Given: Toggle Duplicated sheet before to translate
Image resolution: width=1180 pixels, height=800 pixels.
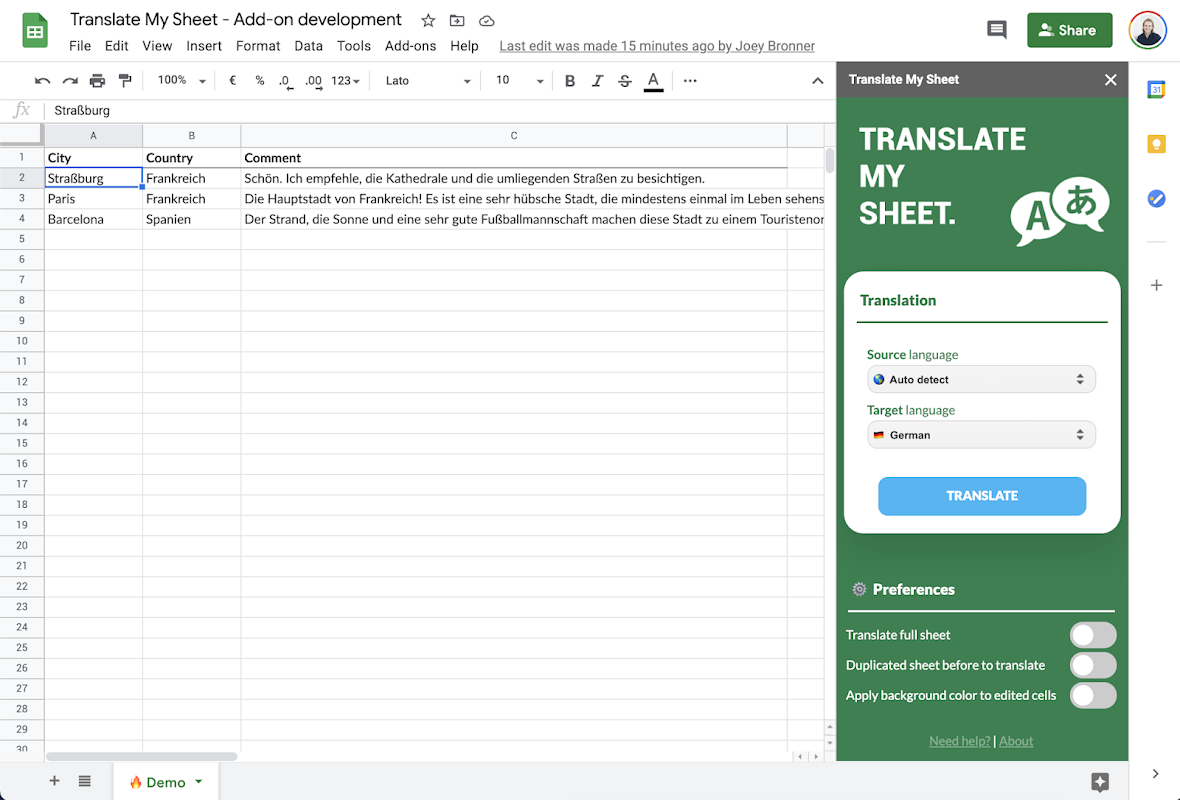Looking at the screenshot, I should pos(1093,665).
